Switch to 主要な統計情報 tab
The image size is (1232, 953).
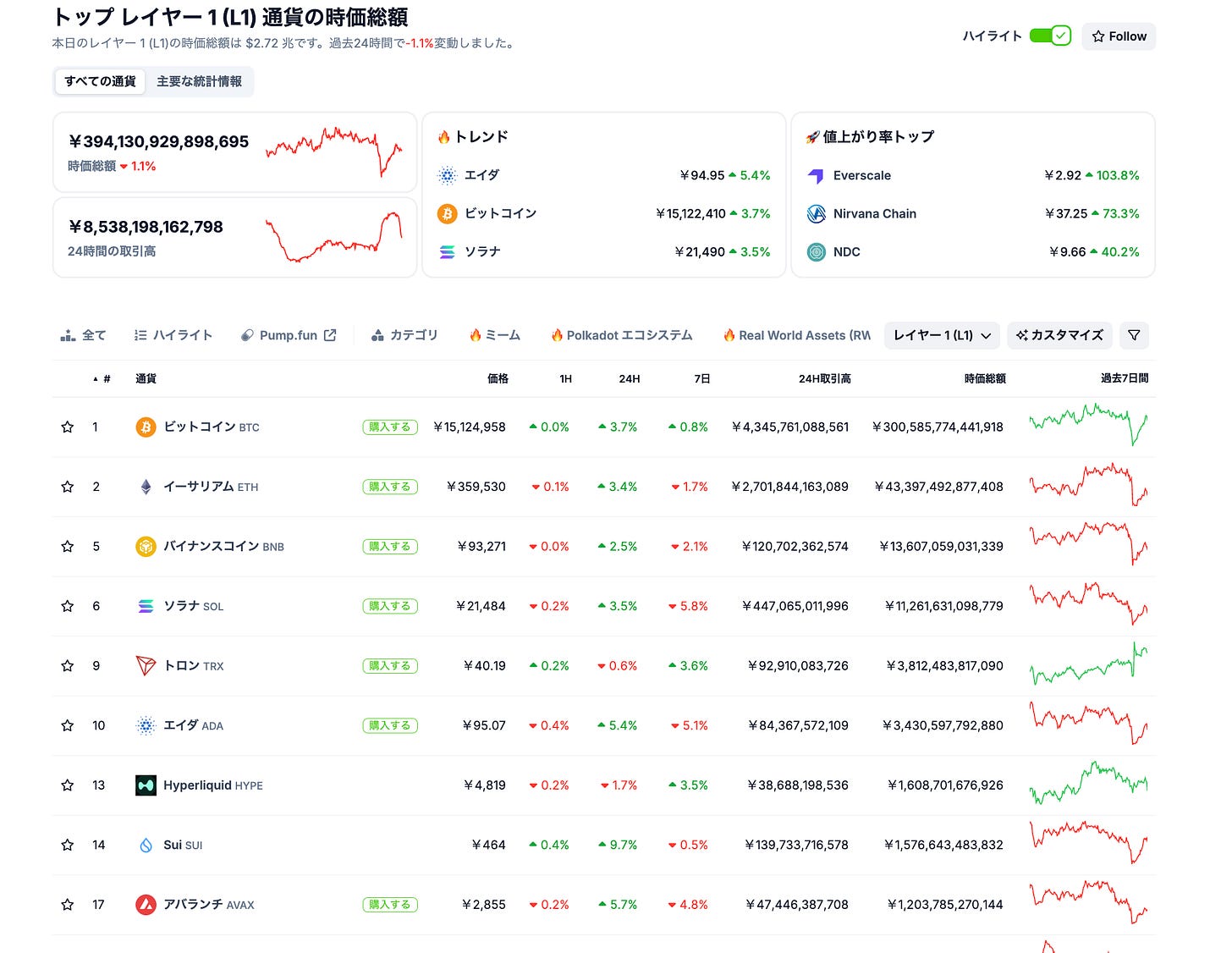[199, 81]
